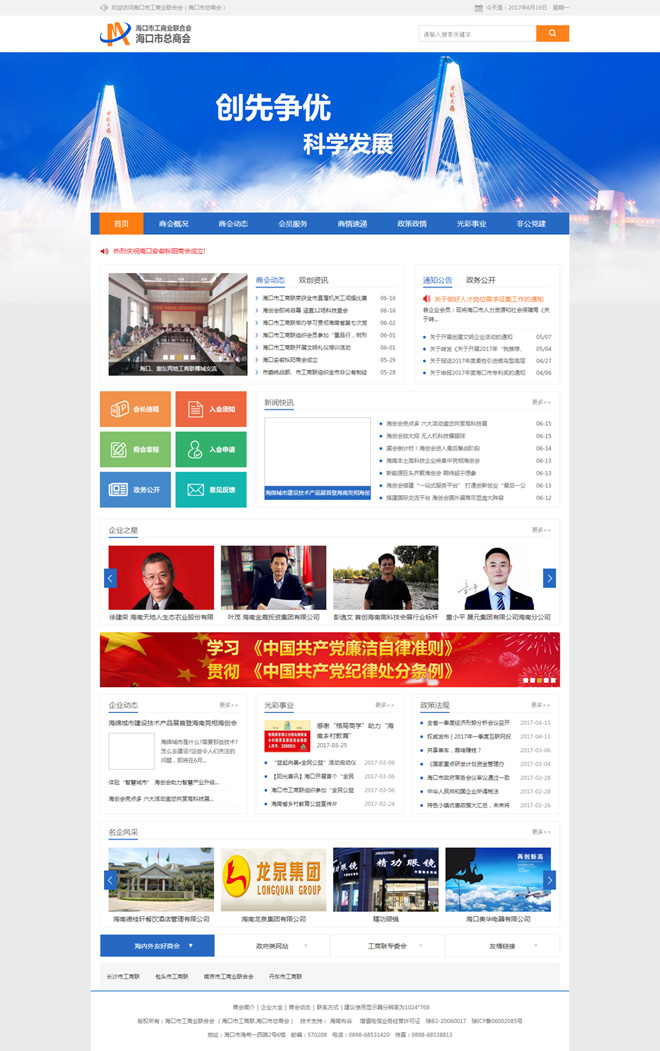This screenshot has width=660, height=1051.
Task: Open the 长沙市工商联 friendly link
Action: (x=123, y=975)
